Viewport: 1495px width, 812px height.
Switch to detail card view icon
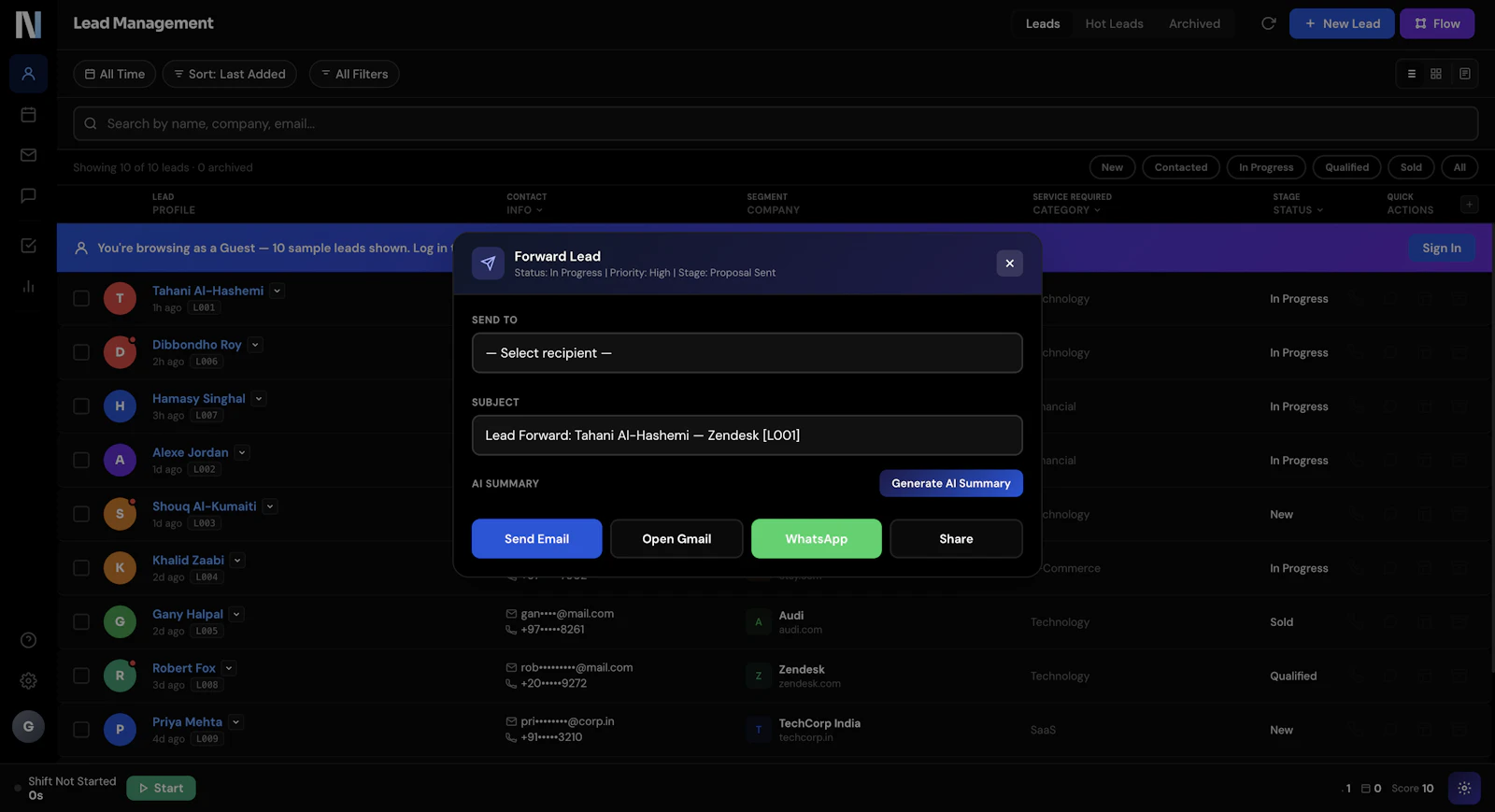[x=1464, y=74]
